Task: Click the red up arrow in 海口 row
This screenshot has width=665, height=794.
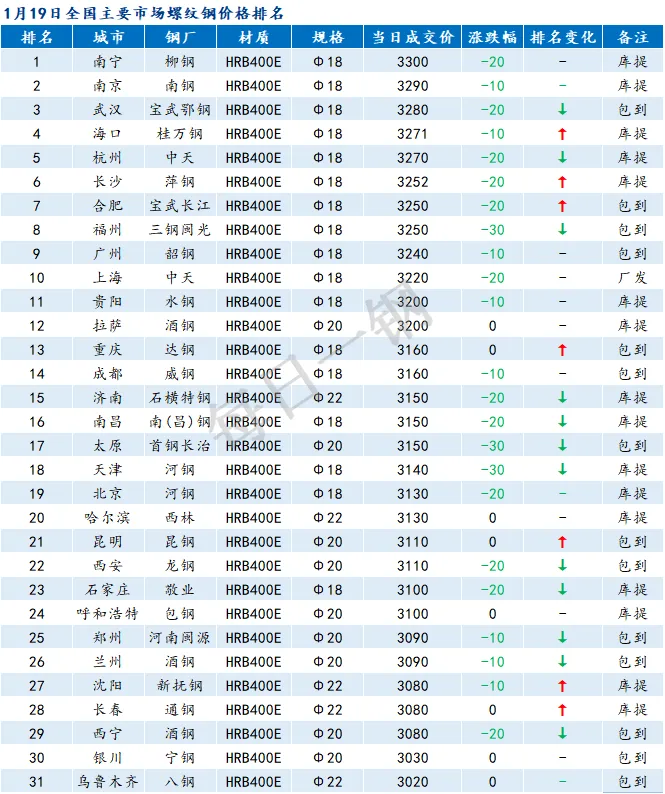Action: 562,134
